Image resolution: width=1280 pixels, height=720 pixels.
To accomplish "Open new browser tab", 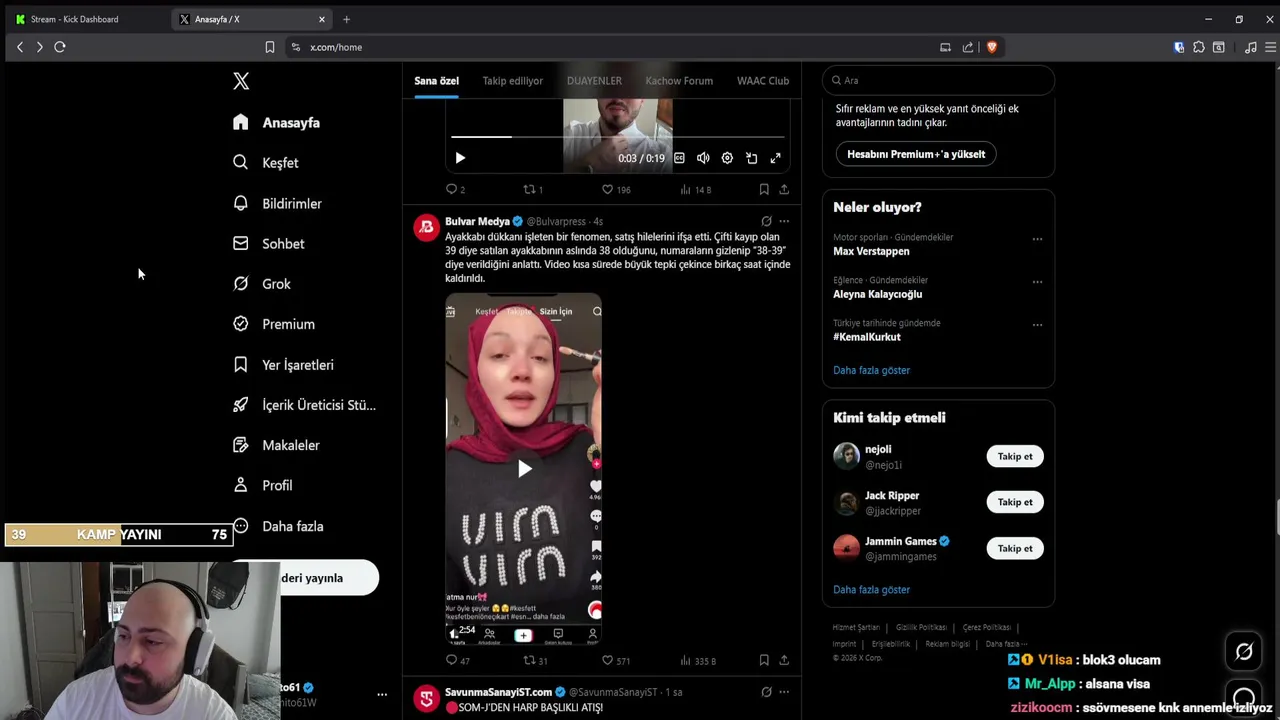I will click(346, 19).
